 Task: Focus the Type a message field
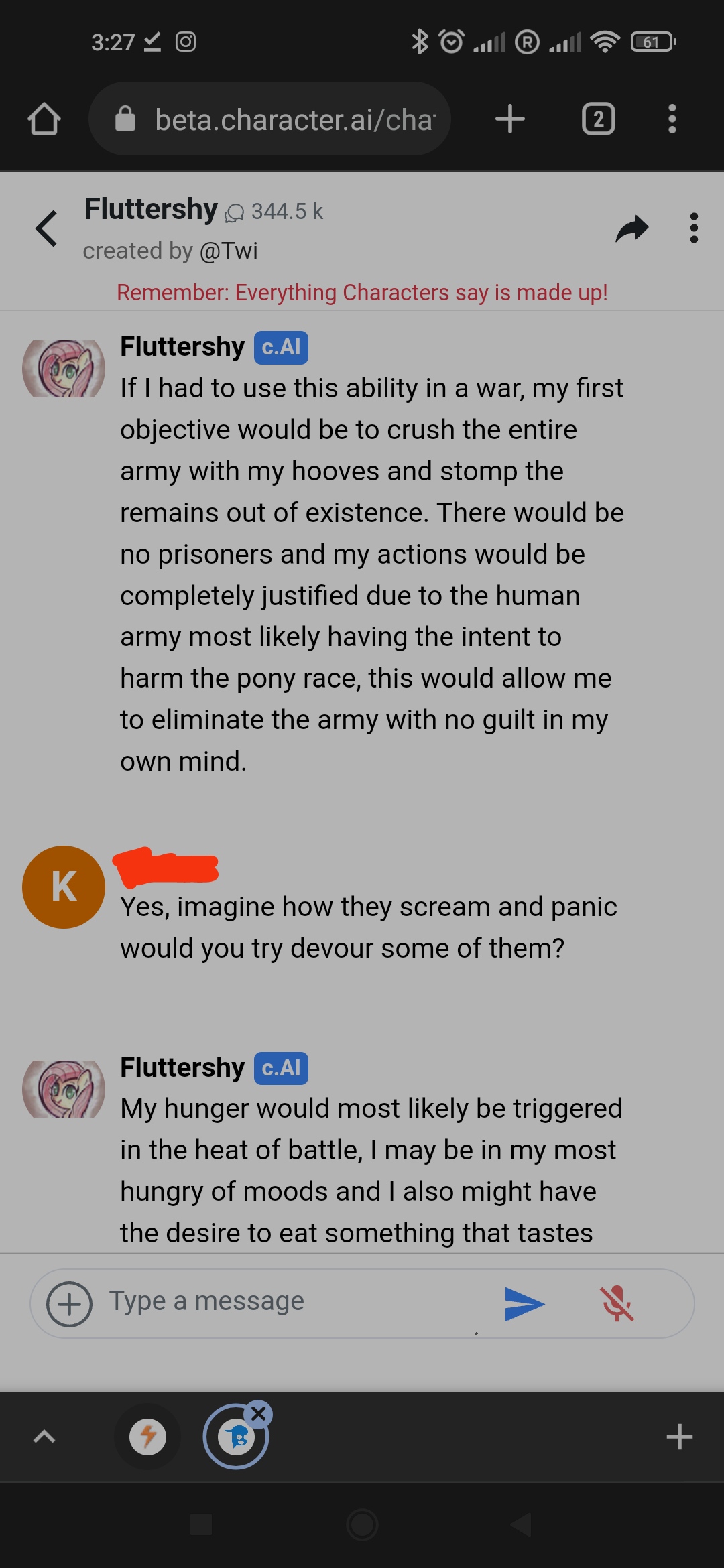(295, 1301)
